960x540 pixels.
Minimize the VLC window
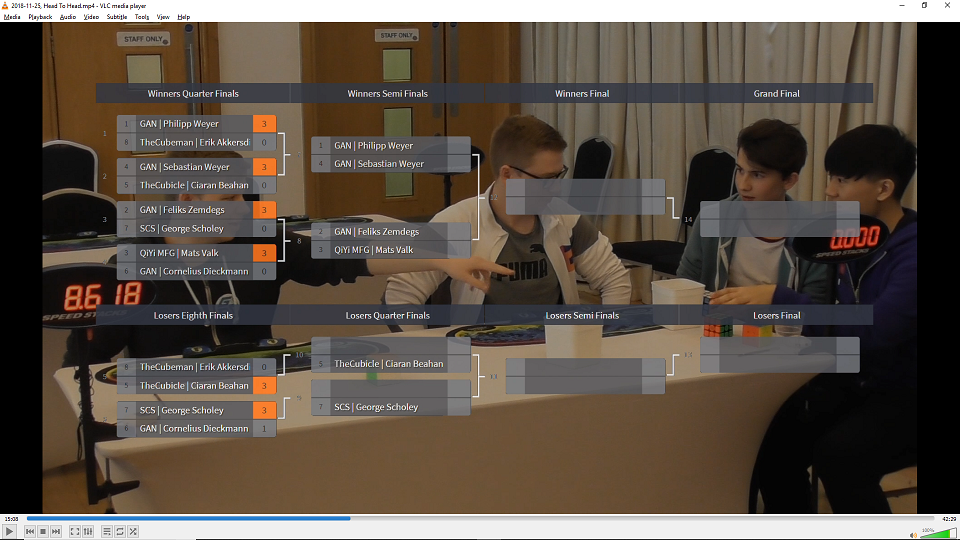pos(902,6)
